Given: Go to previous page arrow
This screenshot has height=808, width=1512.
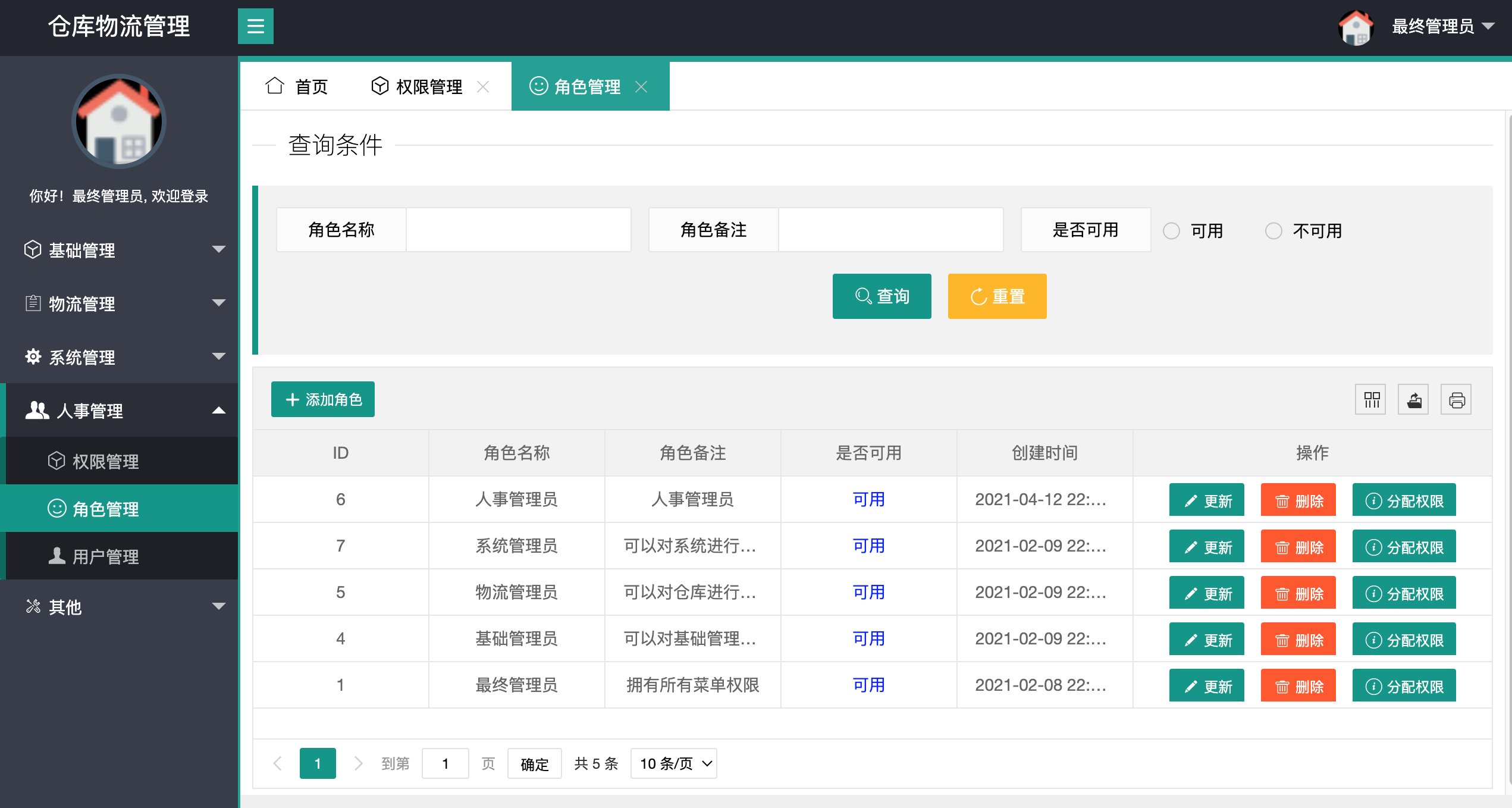Looking at the screenshot, I should (x=277, y=763).
